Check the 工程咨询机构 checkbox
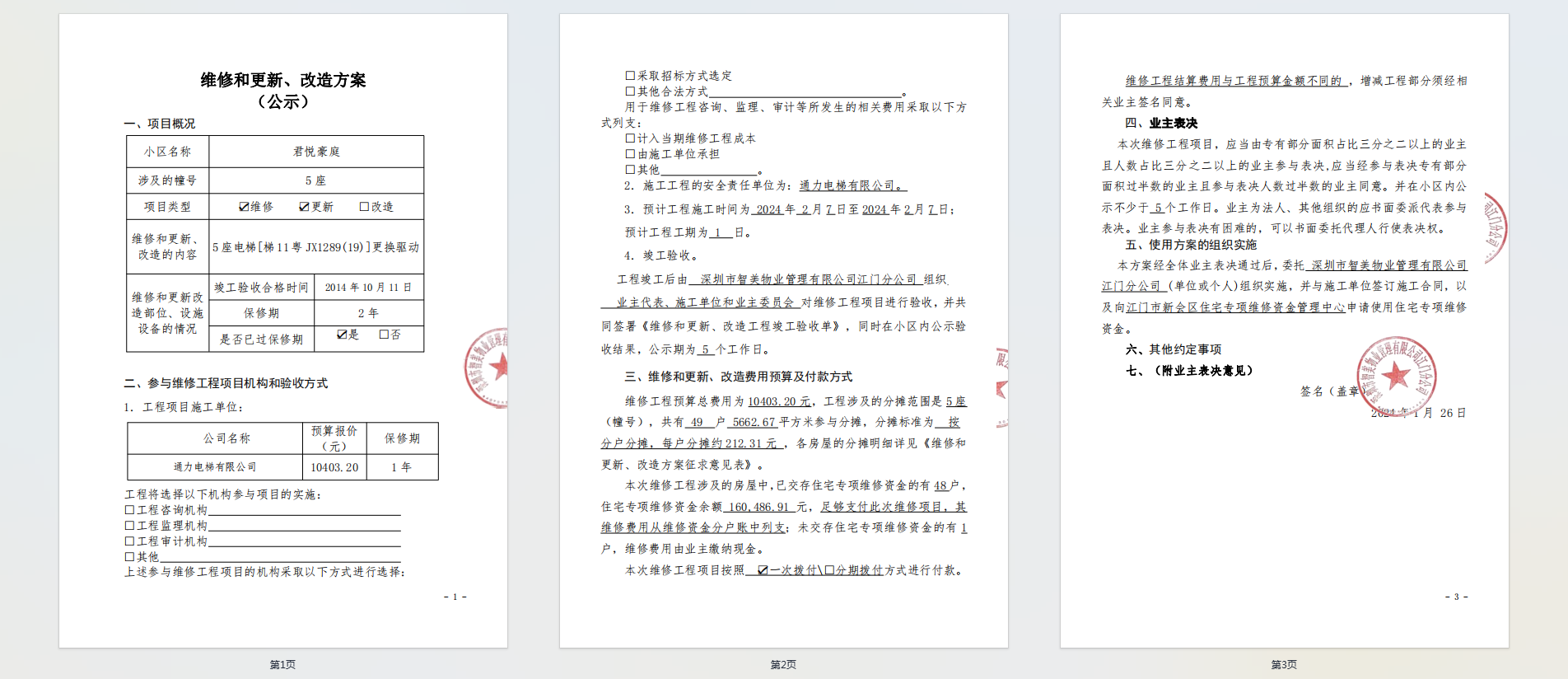The width and height of the screenshot is (1568, 679). 129,510
